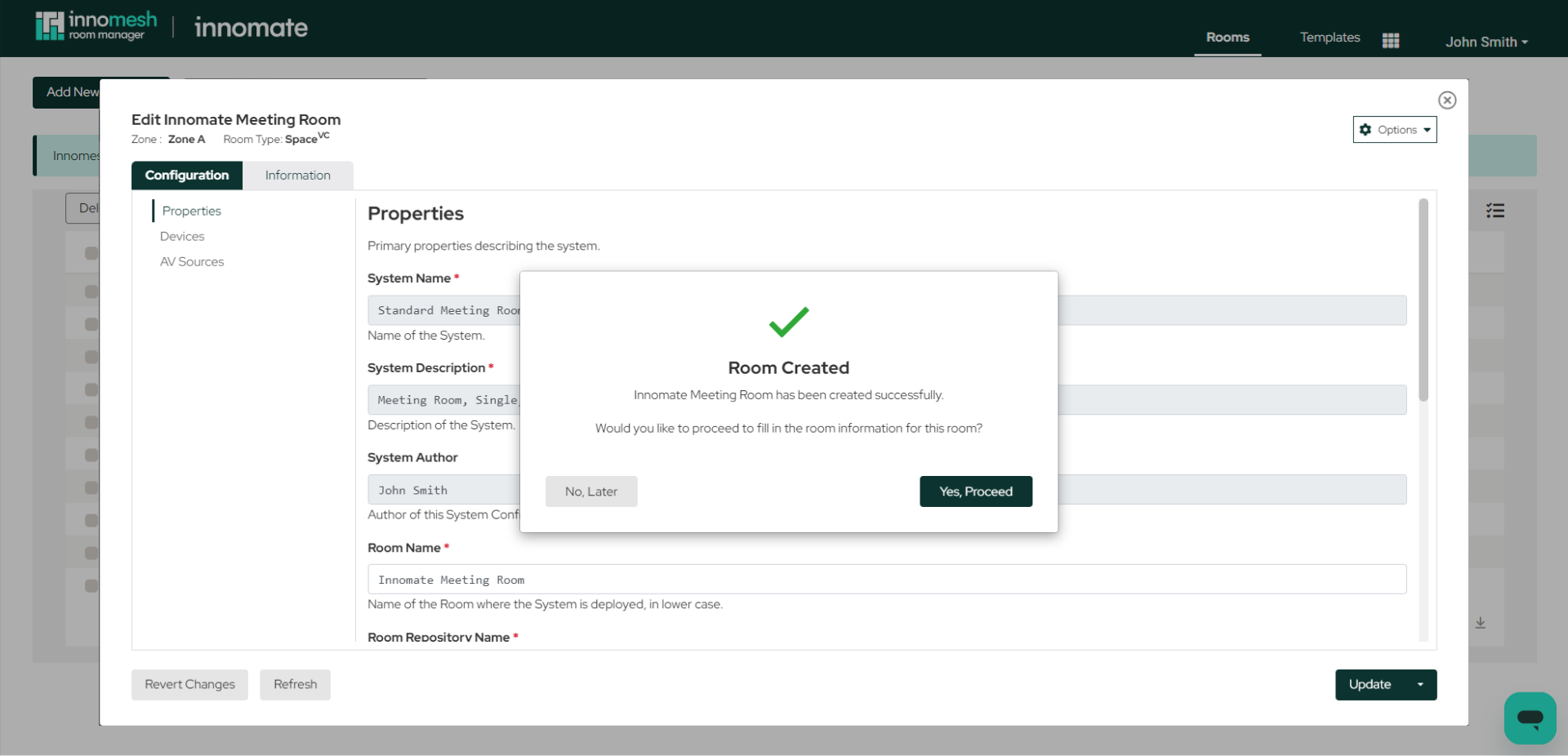
Task: Switch to the Information tab
Action: pyautogui.click(x=297, y=175)
